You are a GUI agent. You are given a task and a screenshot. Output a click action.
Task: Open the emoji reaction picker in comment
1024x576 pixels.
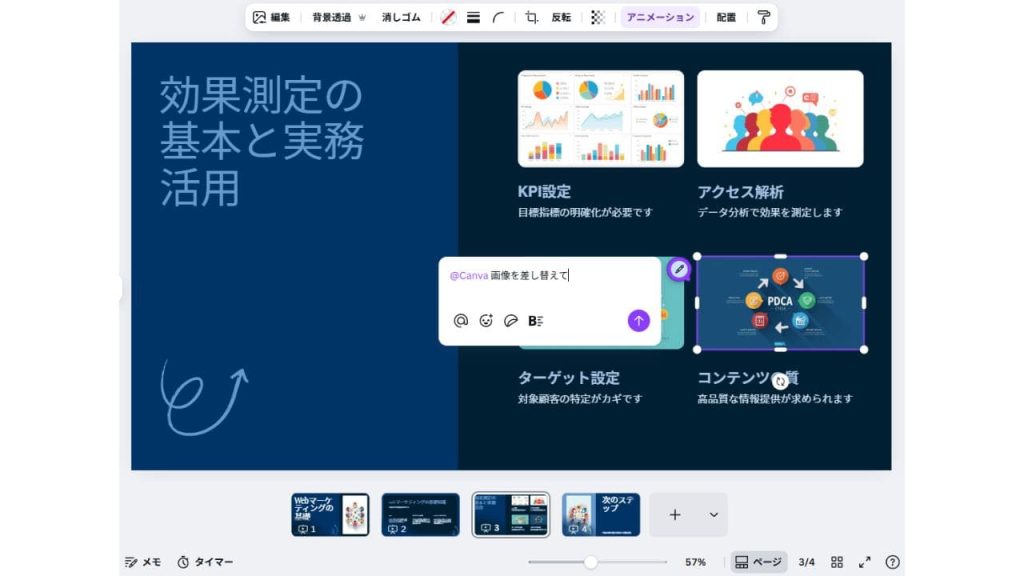pos(486,321)
